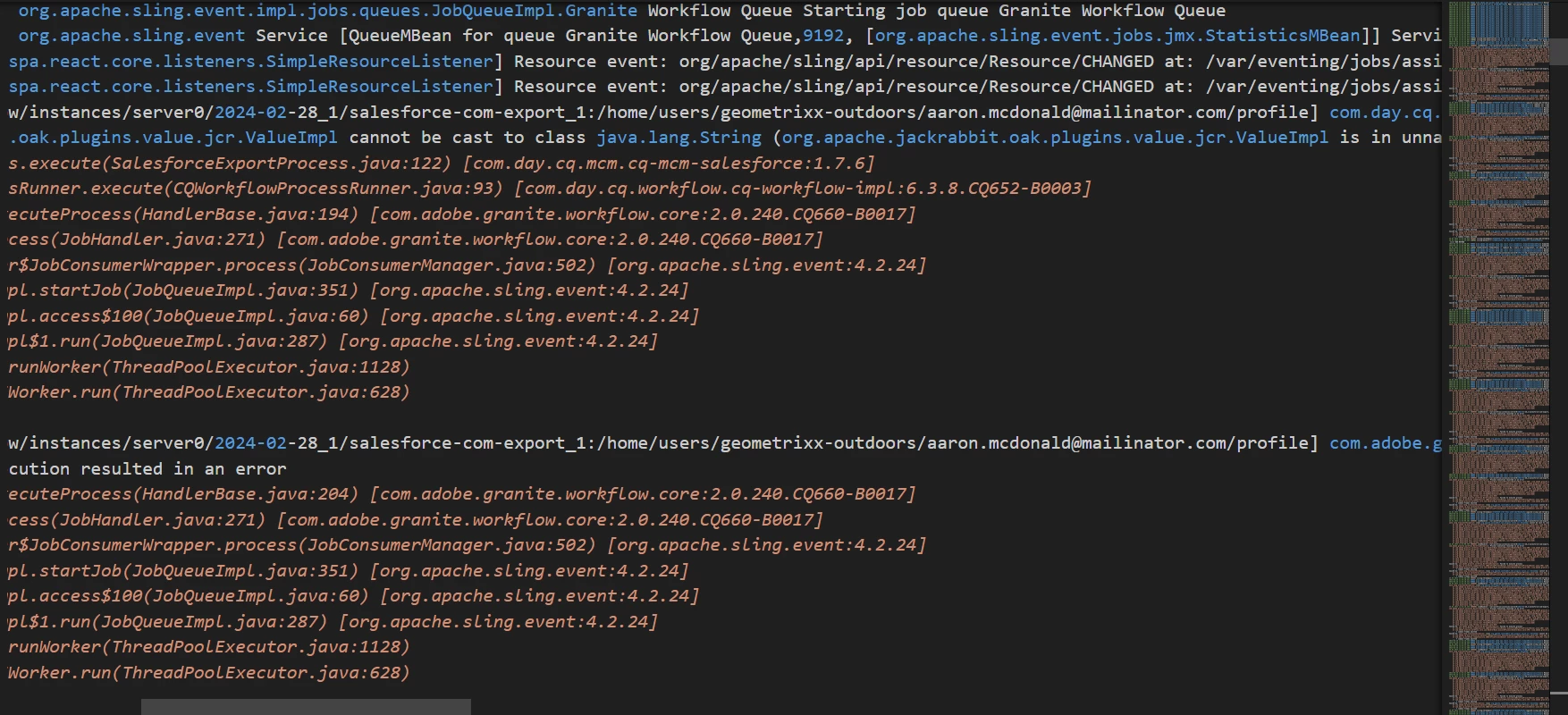Viewport: 1568px width, 715px height.
Task: Click the 'HandlerBase.java:204' stack frame
Action: point(246,494)
